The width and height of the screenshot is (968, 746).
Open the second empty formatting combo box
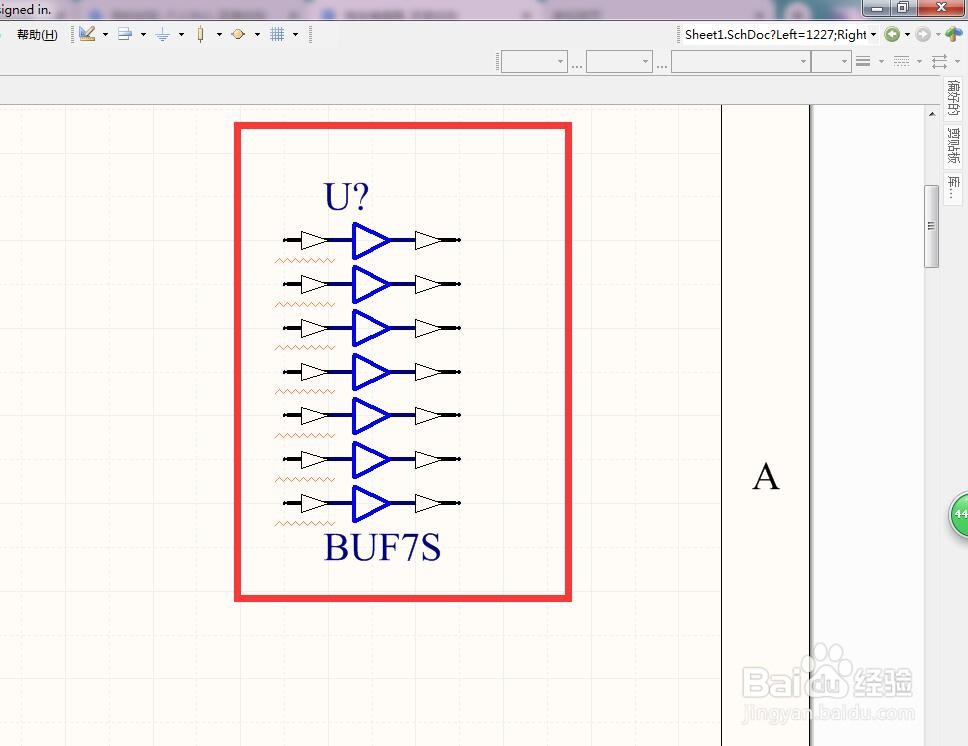(619, 61)
